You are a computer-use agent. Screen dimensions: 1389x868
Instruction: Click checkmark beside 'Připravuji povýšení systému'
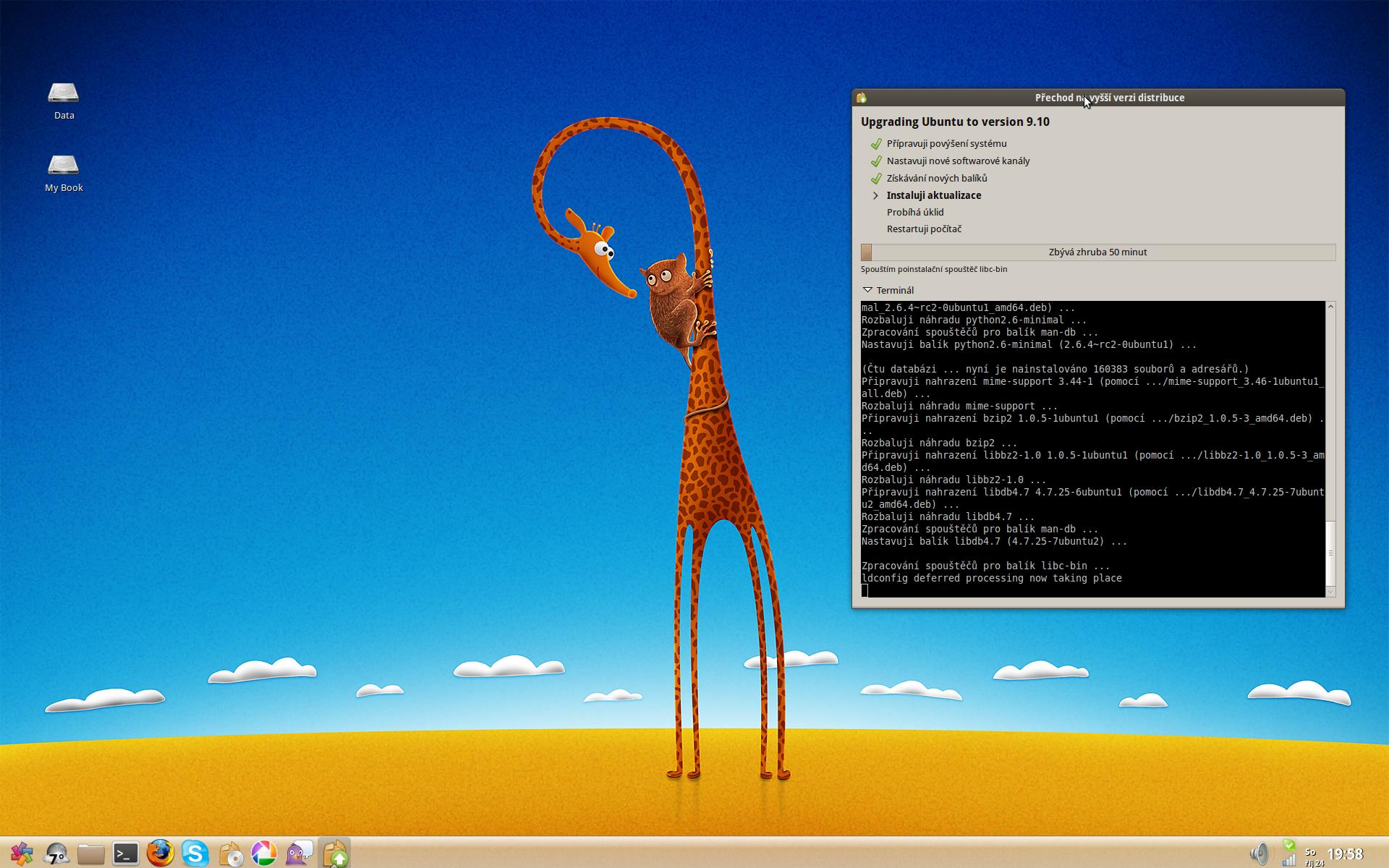tap(876, 143)
